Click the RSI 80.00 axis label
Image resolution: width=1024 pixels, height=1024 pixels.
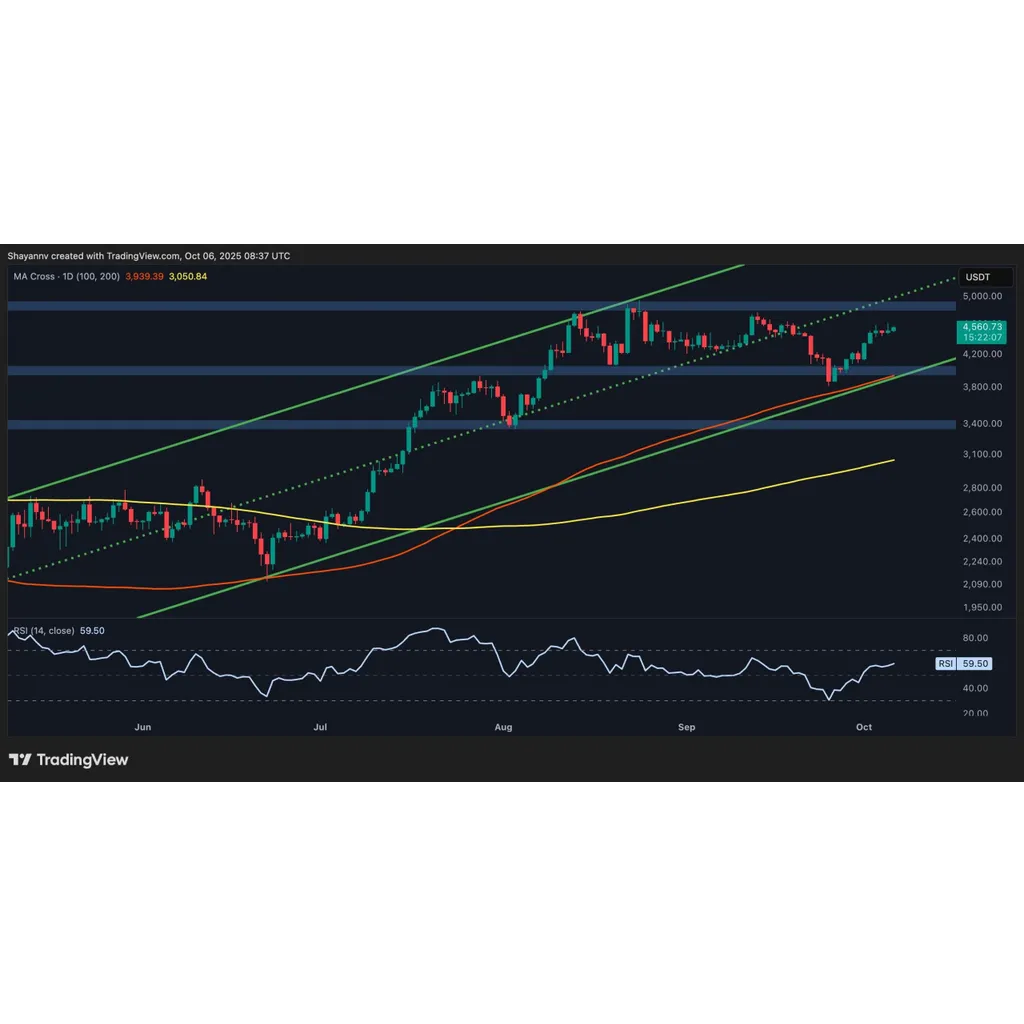pyautogui.click(x=975, y=637)
